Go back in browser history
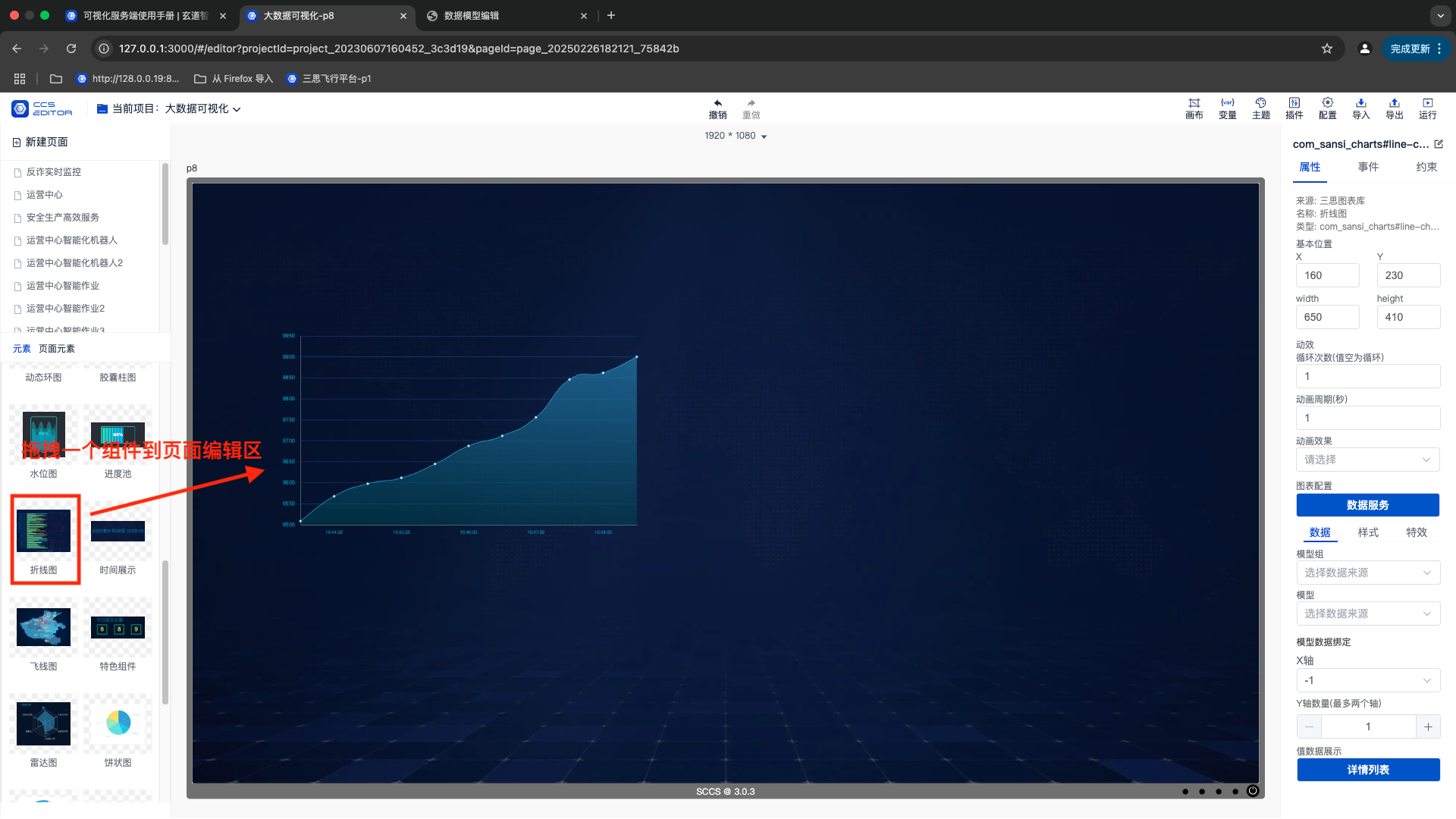The height and width of the screenshot is (819, 1456). [x=17, y=49]
